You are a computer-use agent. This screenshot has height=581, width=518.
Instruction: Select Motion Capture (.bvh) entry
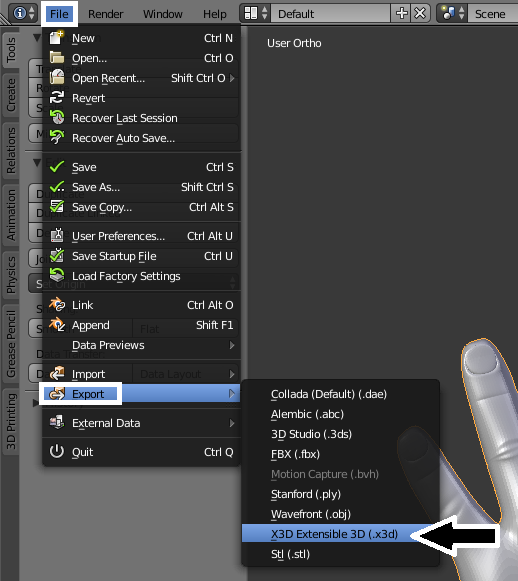point(340,474)
